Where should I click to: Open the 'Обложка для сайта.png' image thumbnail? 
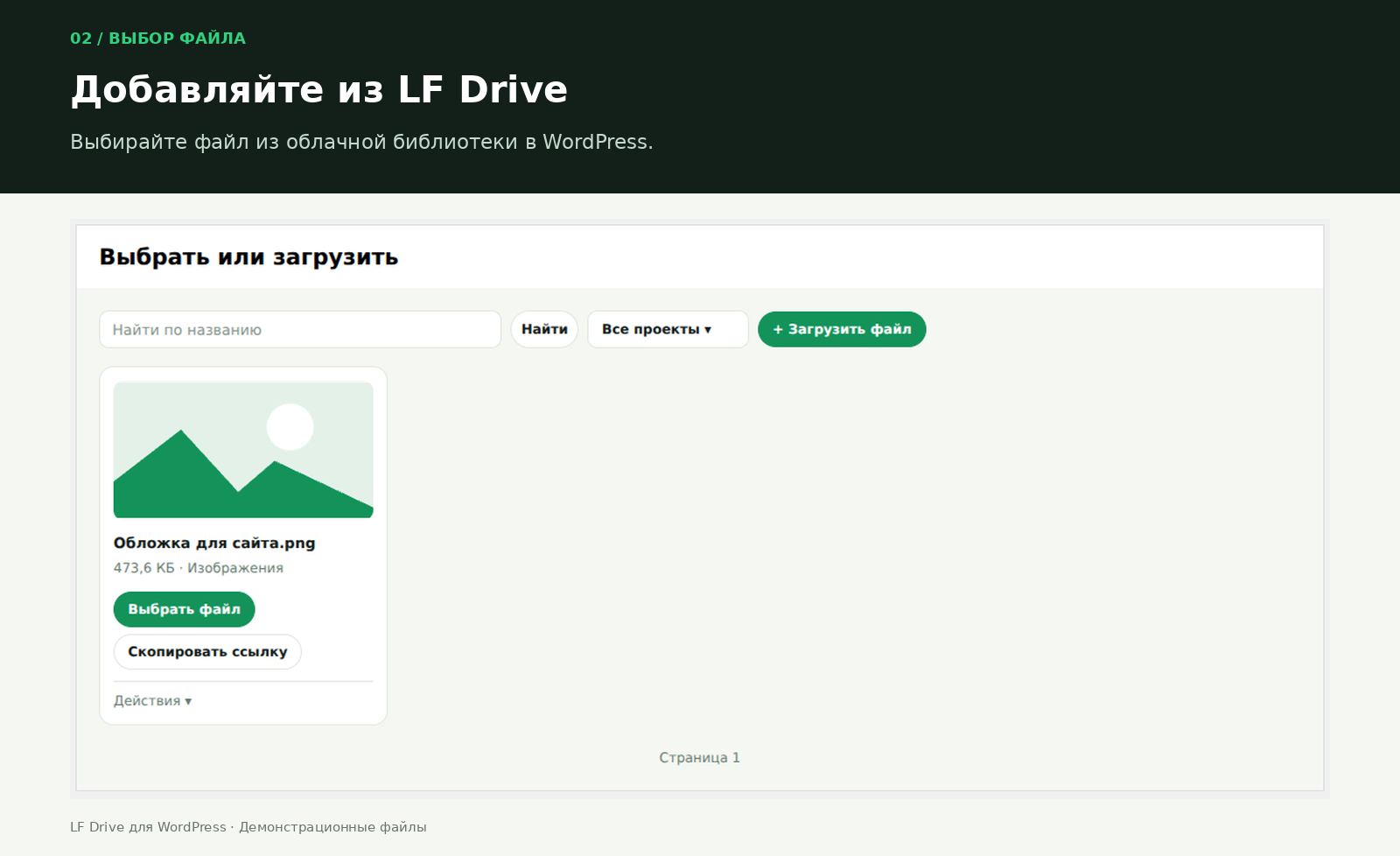pos(243,450)
